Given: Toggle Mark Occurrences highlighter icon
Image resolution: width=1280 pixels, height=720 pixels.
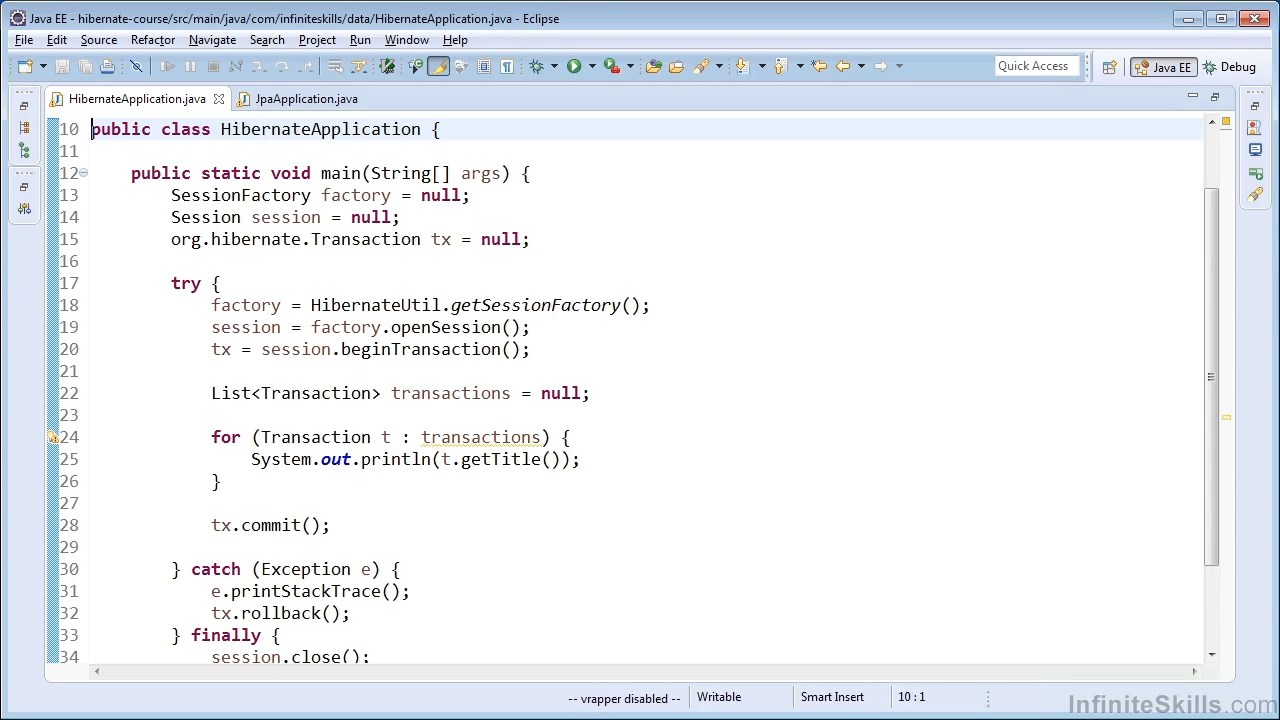Looking at the screenshot, I should click(x=438, y=66).
